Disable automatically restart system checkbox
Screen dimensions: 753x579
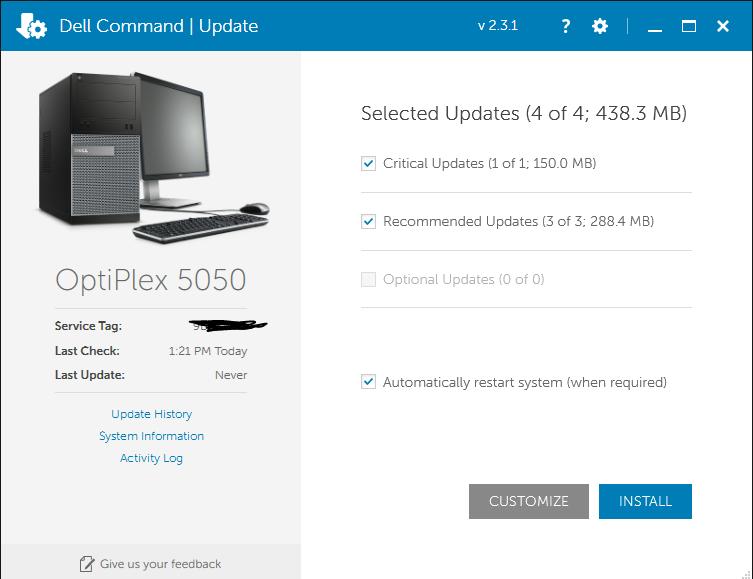click(x=369, y=382)
